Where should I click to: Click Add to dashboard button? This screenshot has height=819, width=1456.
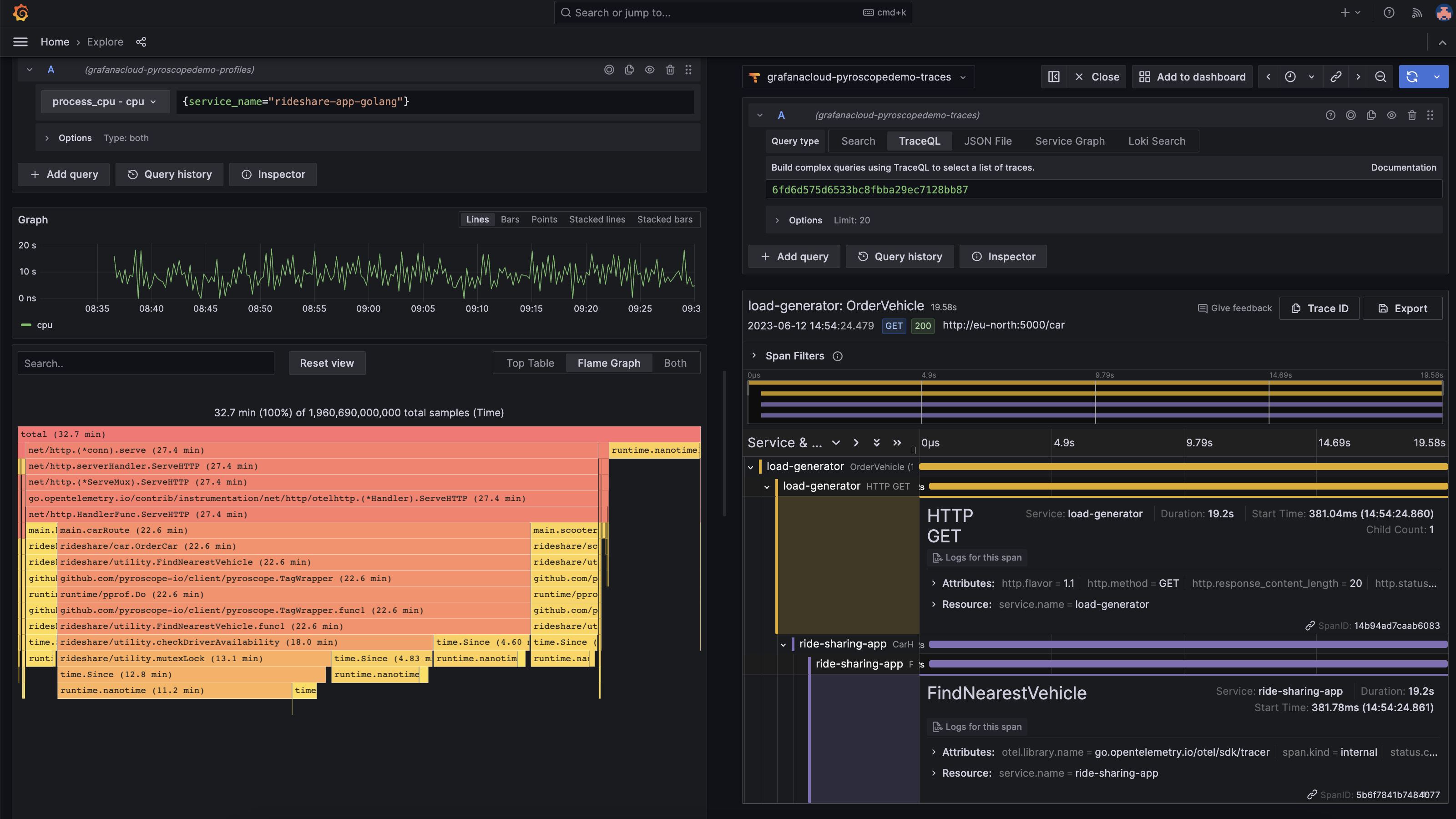tap(1192, 77)
